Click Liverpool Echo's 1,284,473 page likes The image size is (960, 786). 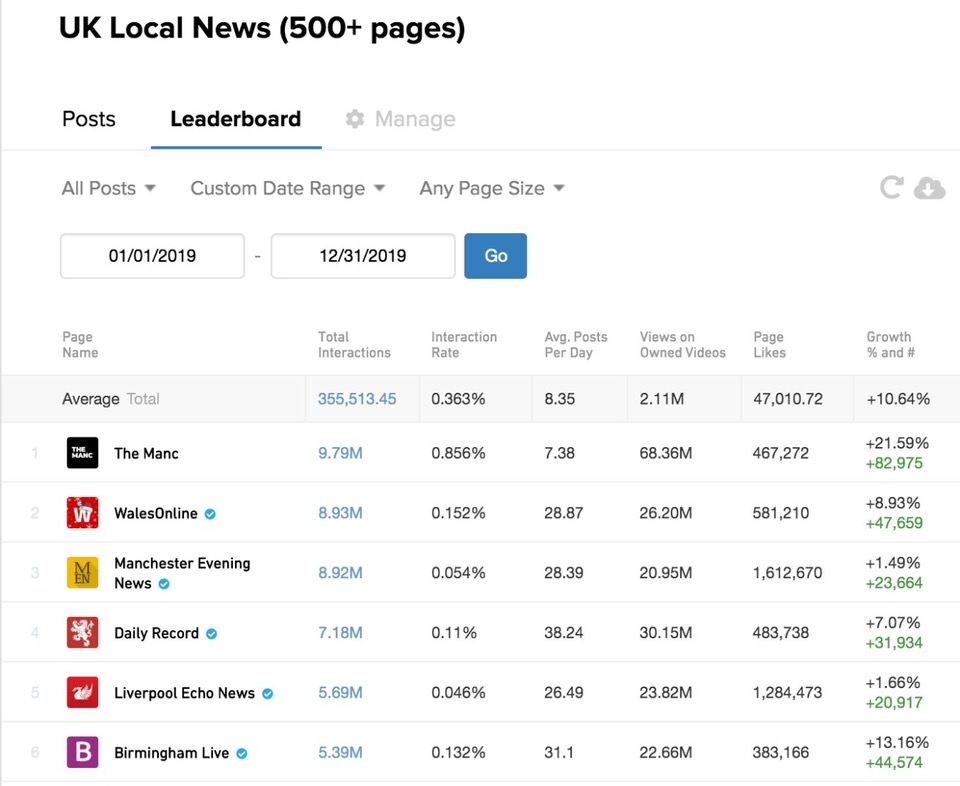(787, 692)
